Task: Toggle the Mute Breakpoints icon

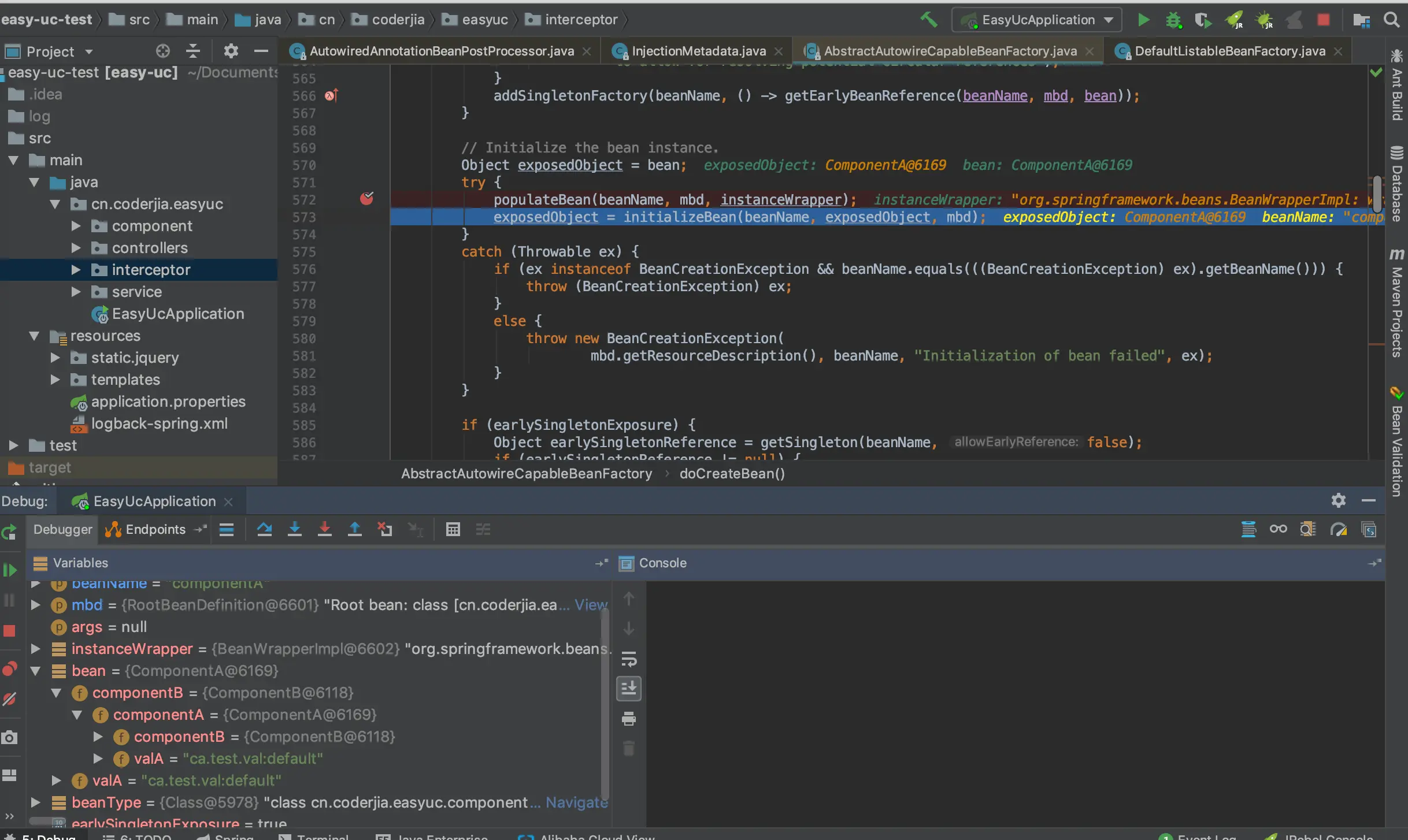Action: click(x=10, y=699)
